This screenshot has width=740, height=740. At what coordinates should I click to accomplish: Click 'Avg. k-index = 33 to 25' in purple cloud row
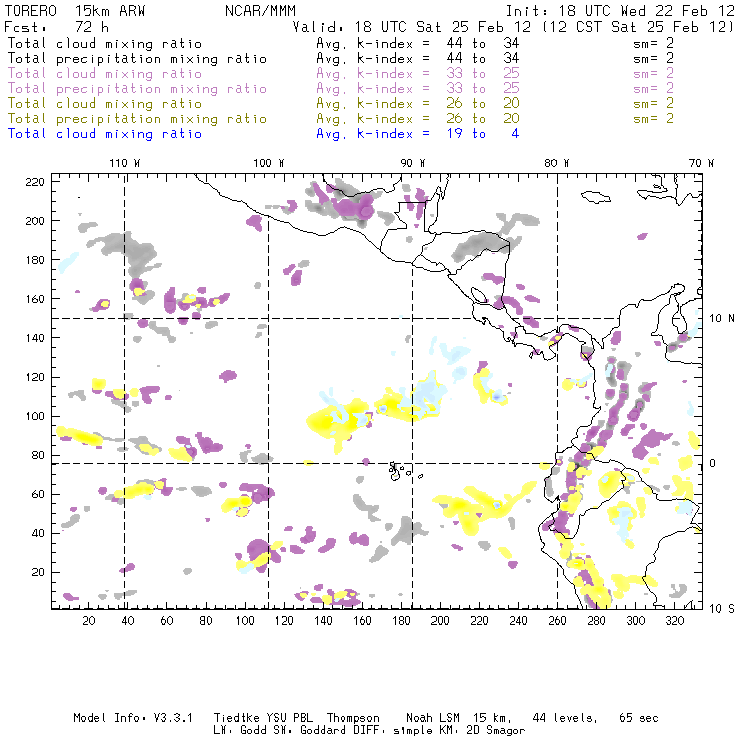(x=418, y=74)
